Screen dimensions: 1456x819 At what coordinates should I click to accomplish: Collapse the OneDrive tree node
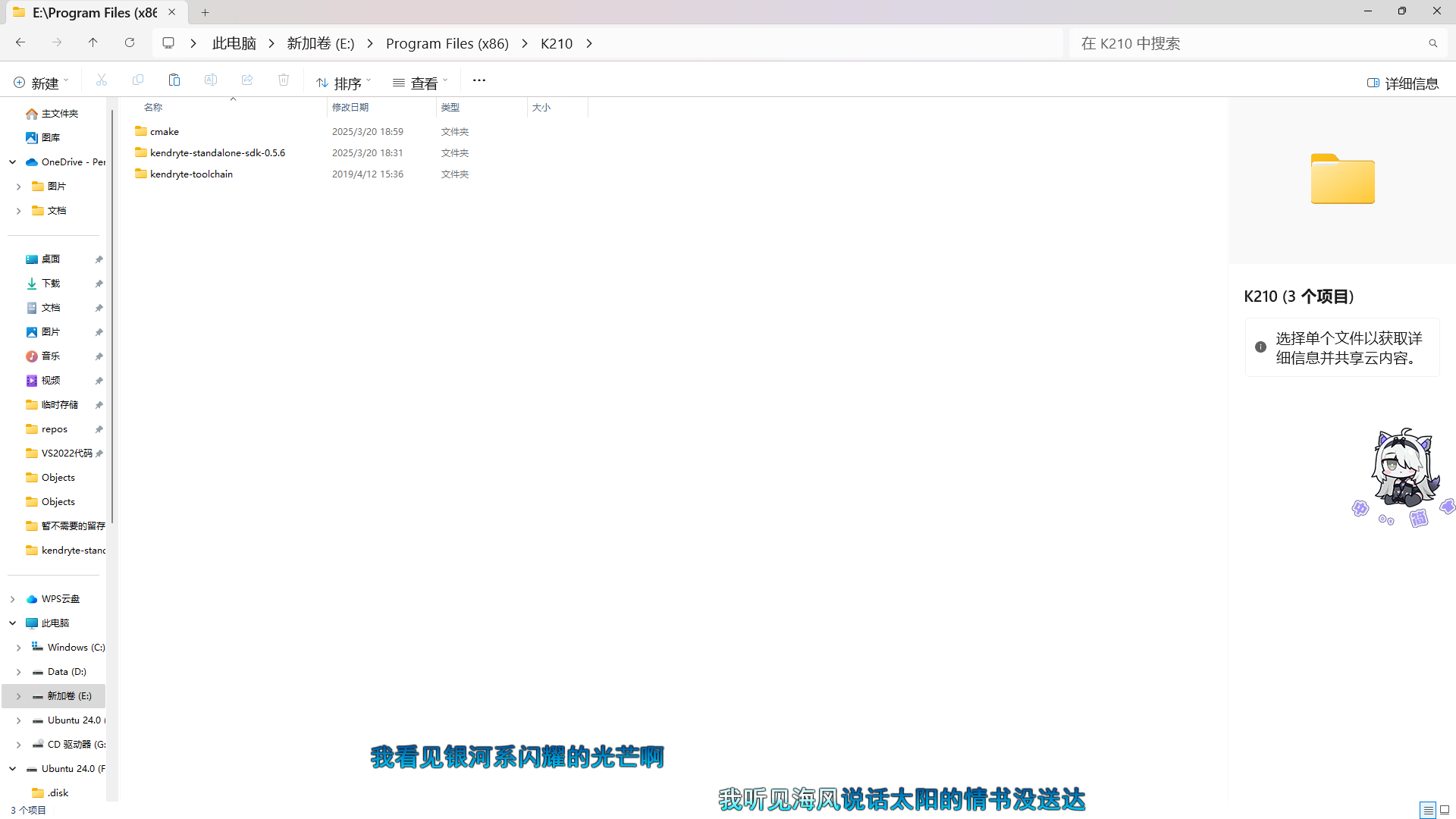[13, 162]
